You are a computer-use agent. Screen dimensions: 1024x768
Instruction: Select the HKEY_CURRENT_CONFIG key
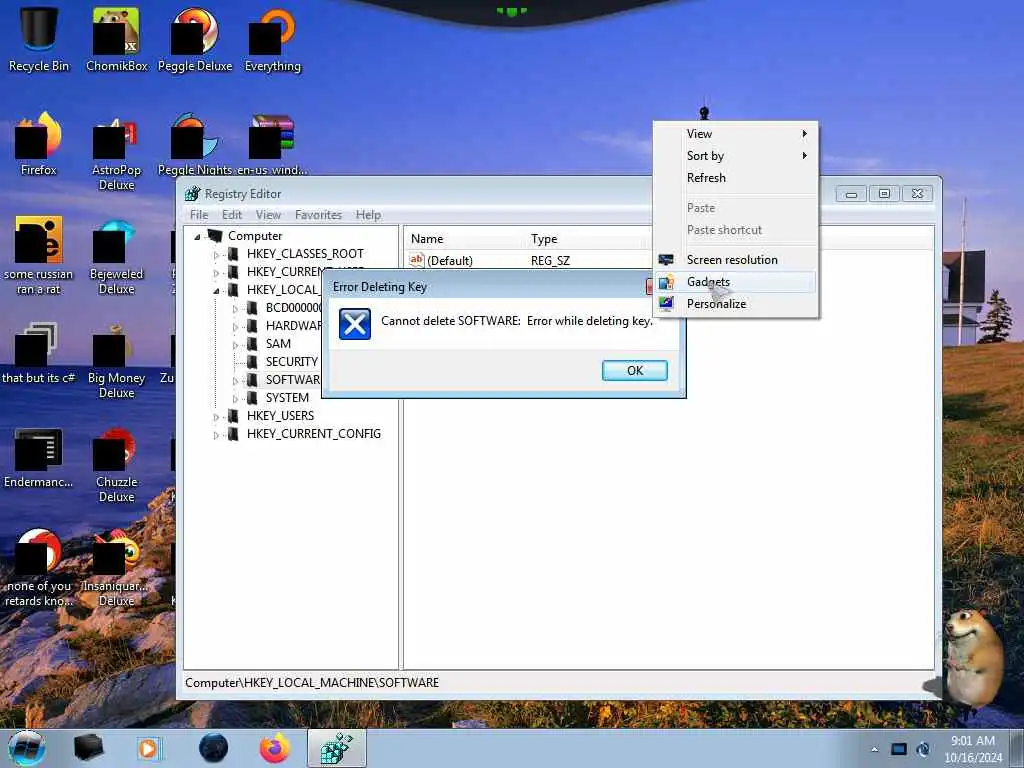click(x=313, y=434)
